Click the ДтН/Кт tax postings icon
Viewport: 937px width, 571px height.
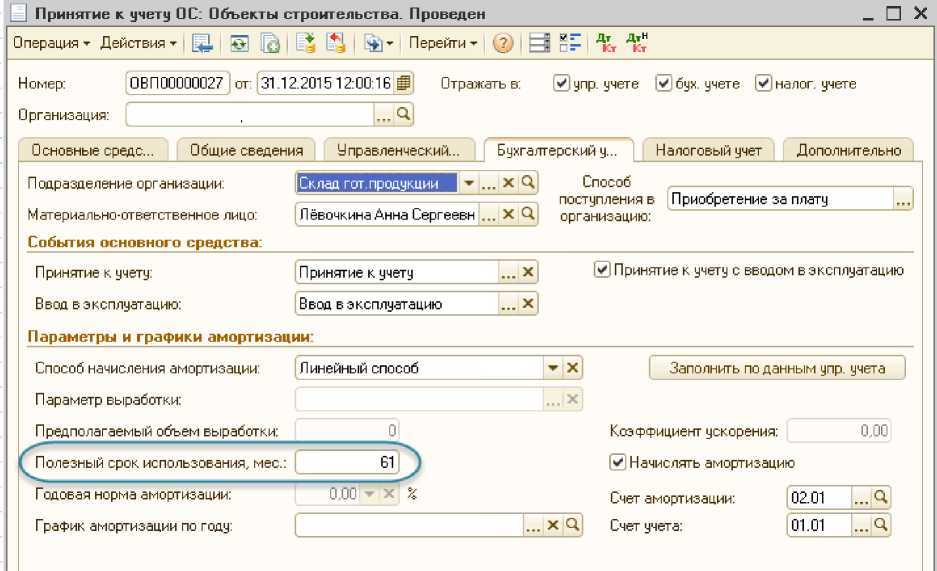636,43
